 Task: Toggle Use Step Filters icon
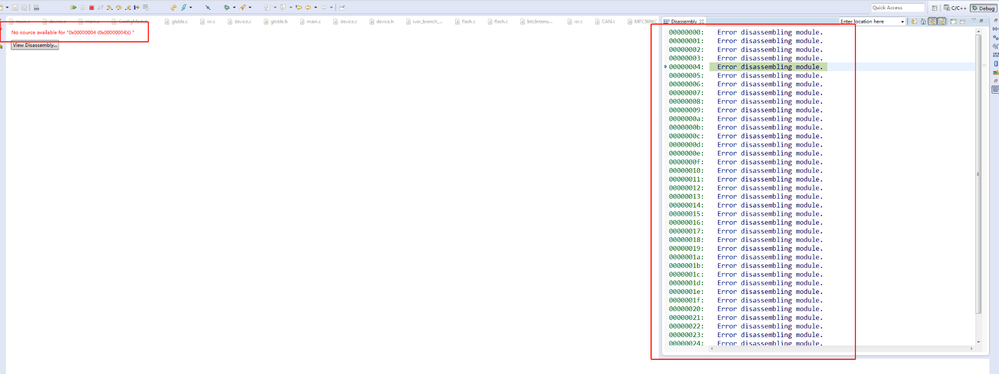click(146, 8)
